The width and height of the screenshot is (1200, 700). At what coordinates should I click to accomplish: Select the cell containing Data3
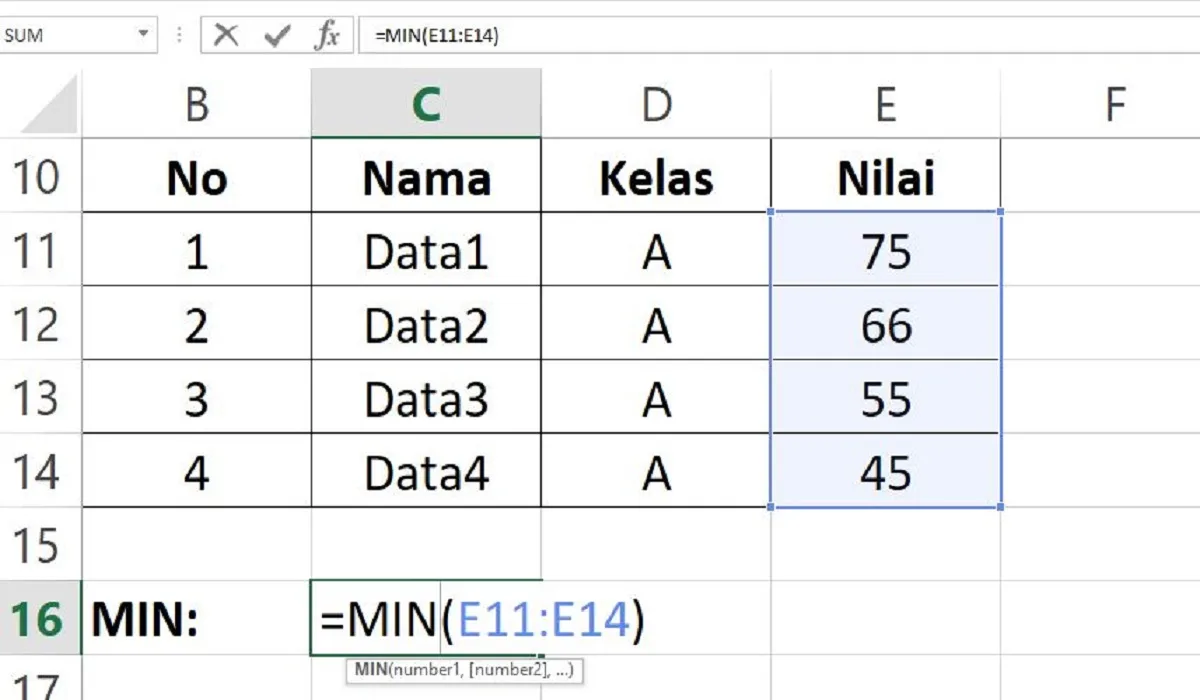pyautogui.click(x=426, y=398)
